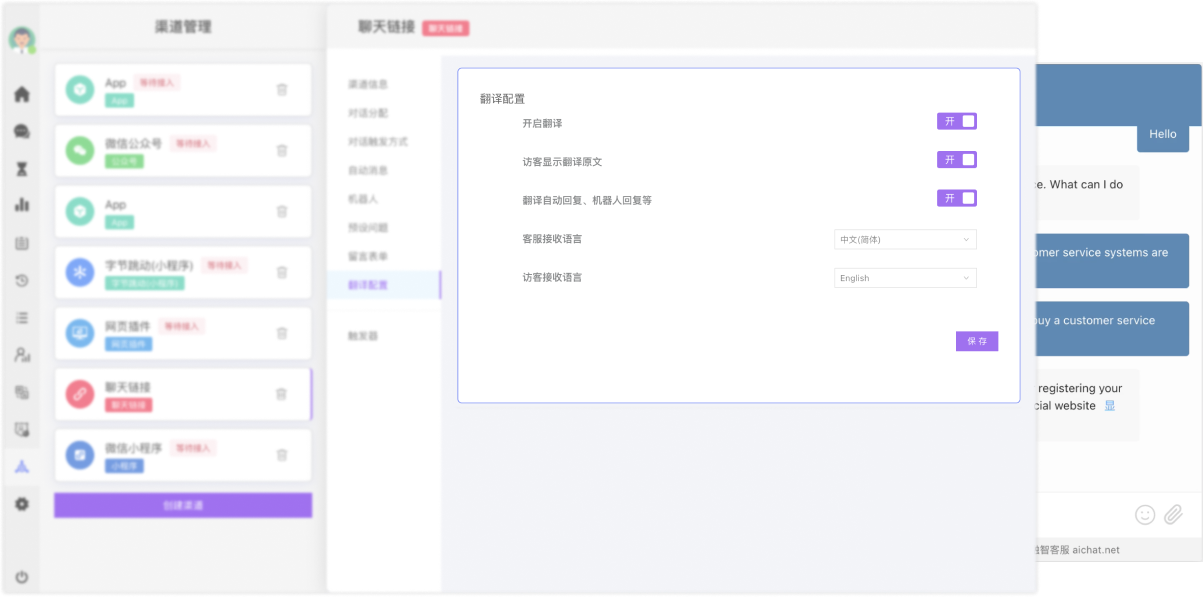Open the chat bubbles icon in sidebar
Screen dimensions: 1204x597
pyautogui.click(x=21, y=132)
